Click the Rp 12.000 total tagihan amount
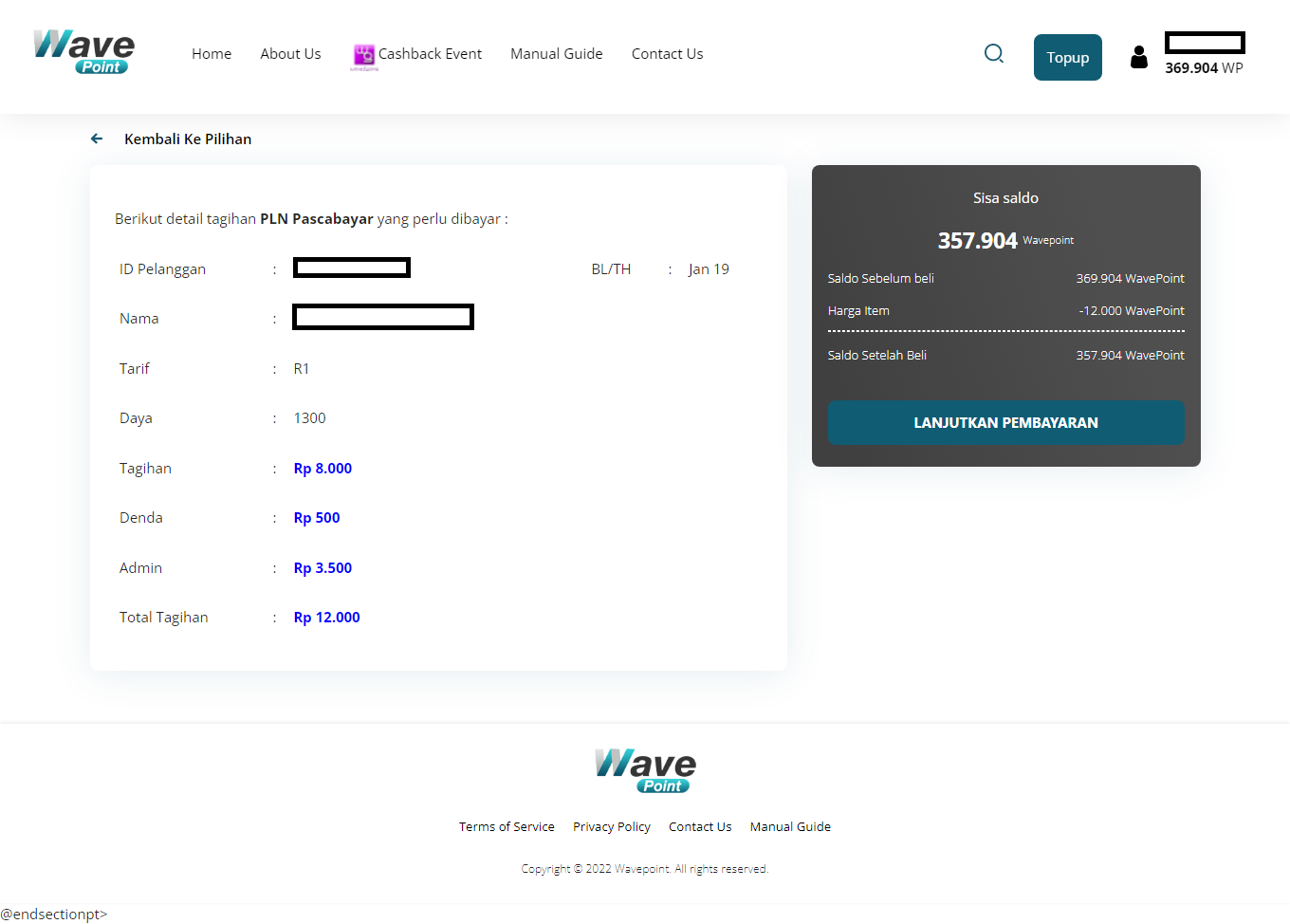 coord(326,618)
